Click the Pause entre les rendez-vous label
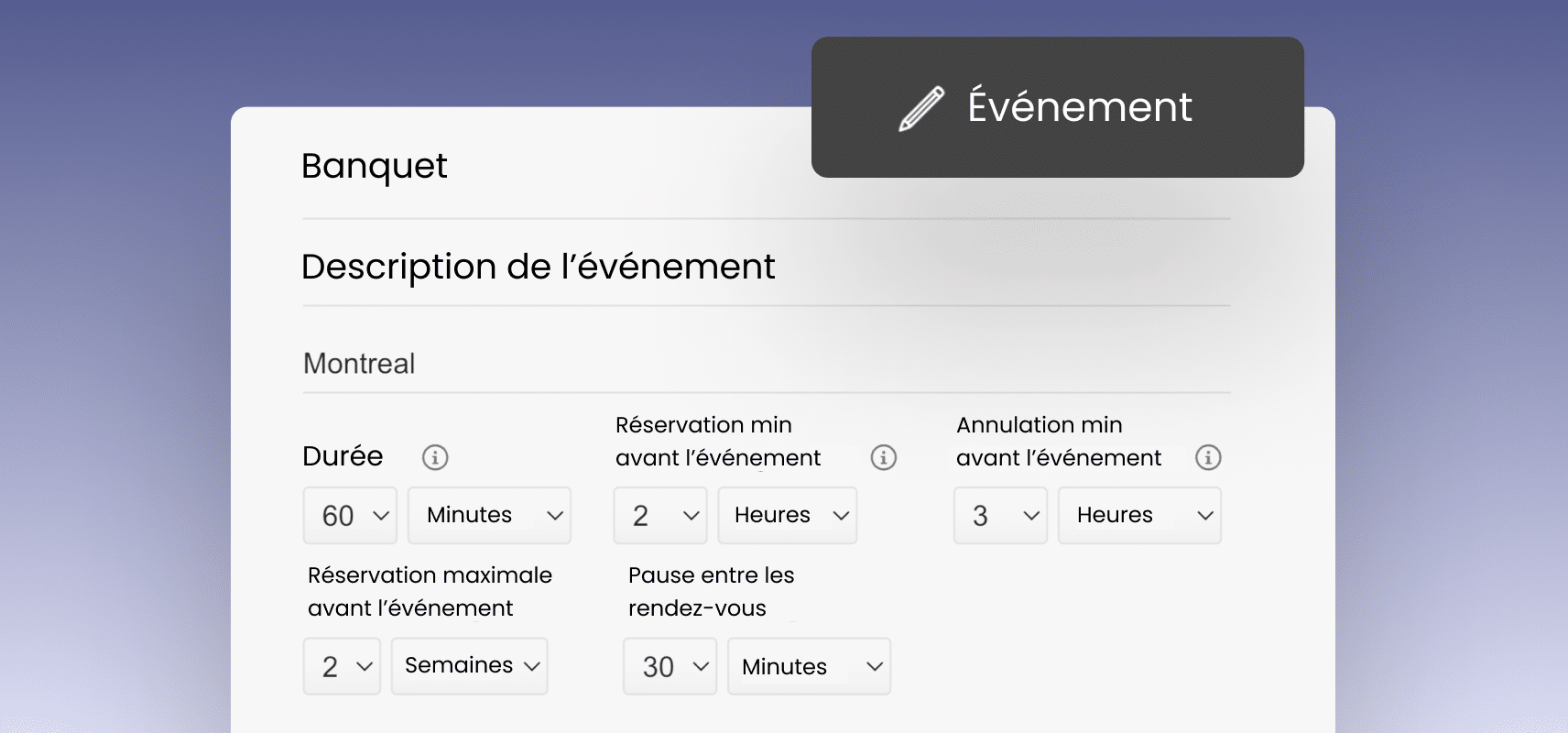The height and width of the screenshot is (733, 1568). 711,591
